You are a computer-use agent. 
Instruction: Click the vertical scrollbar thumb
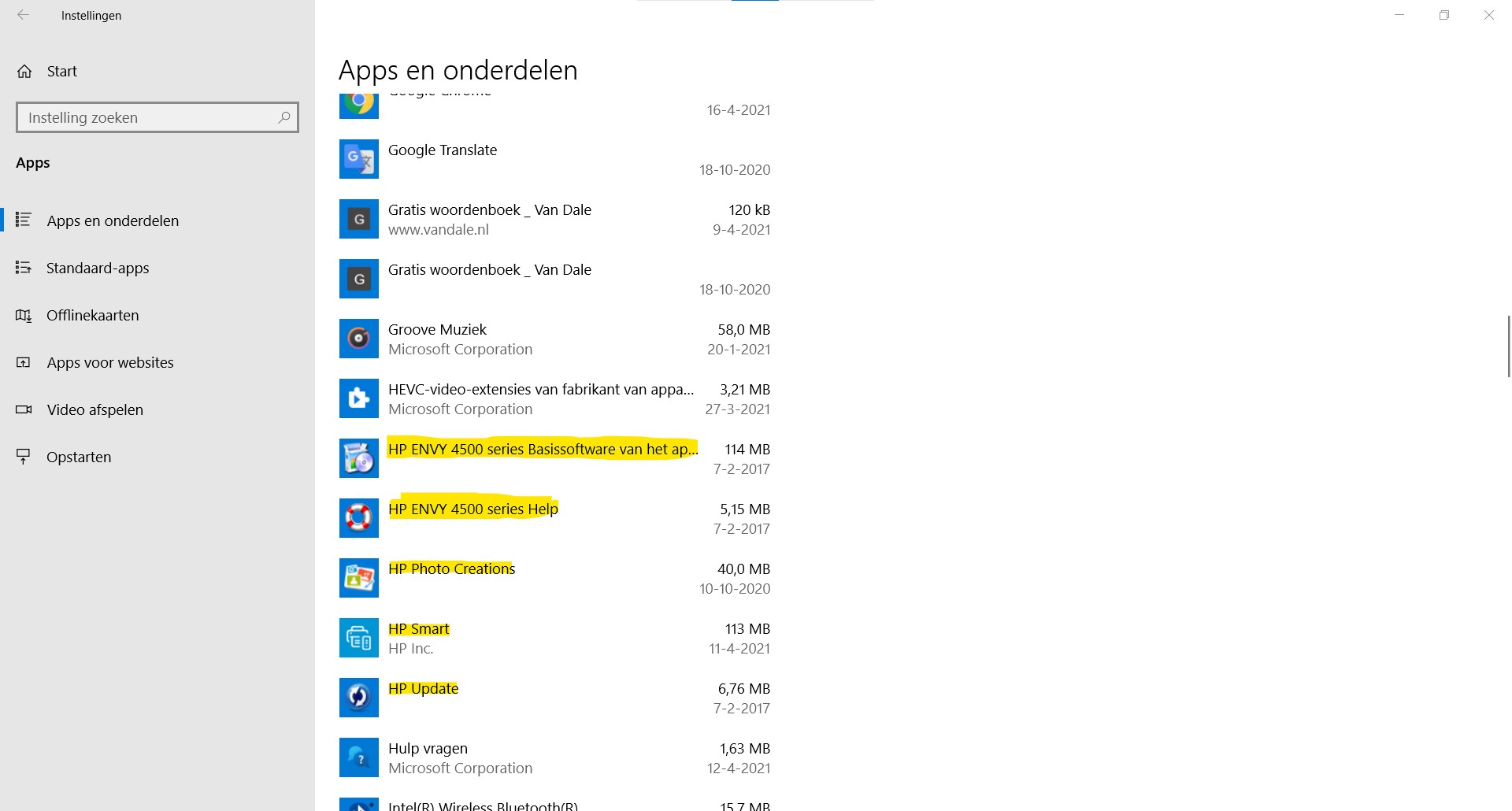coord(1508,346)
